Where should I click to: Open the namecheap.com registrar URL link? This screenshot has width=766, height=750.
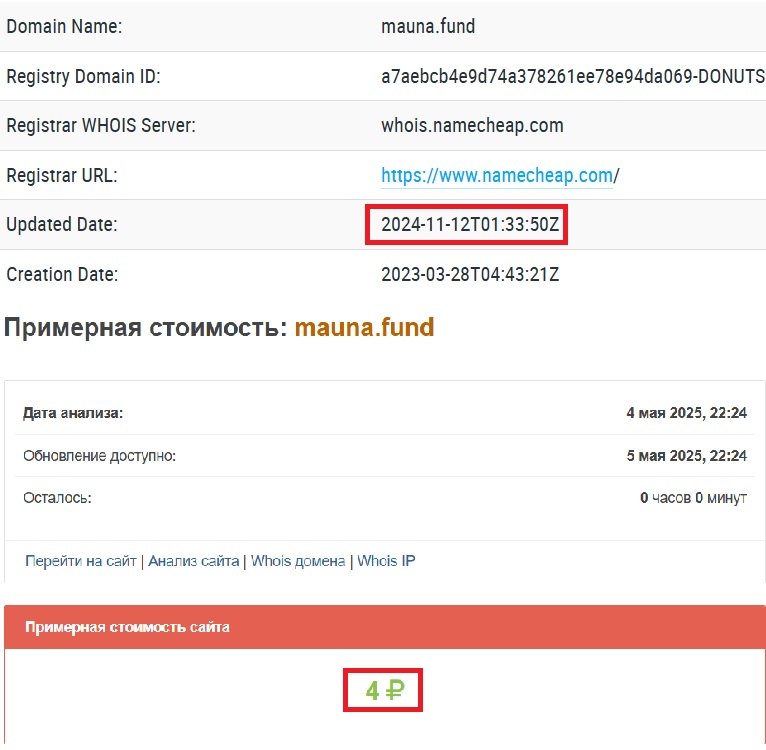coord(496,176)
